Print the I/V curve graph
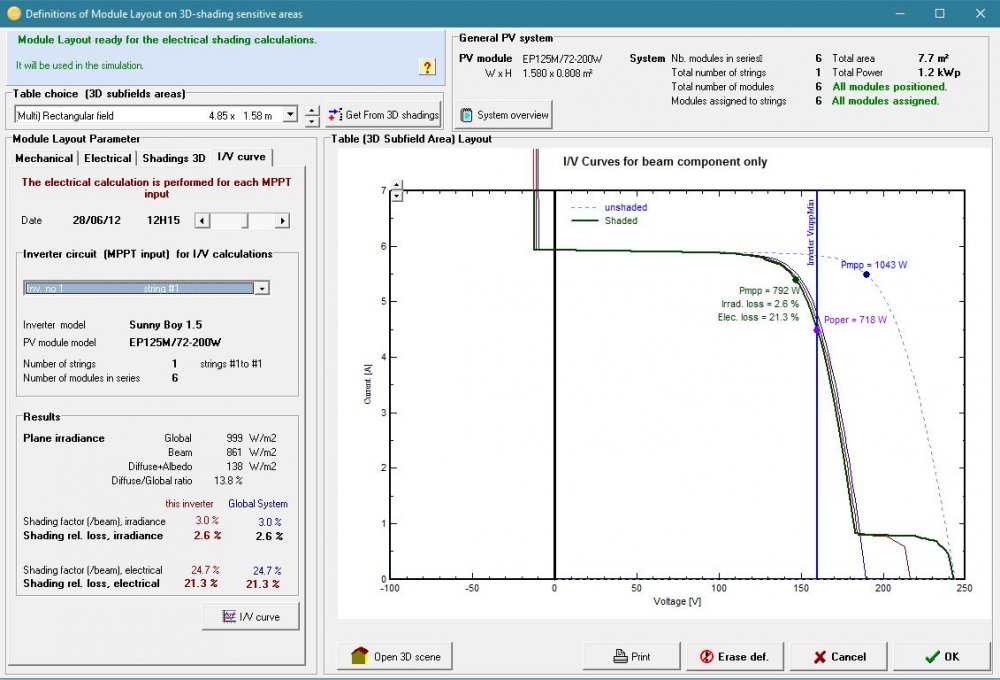 point(631,657)
